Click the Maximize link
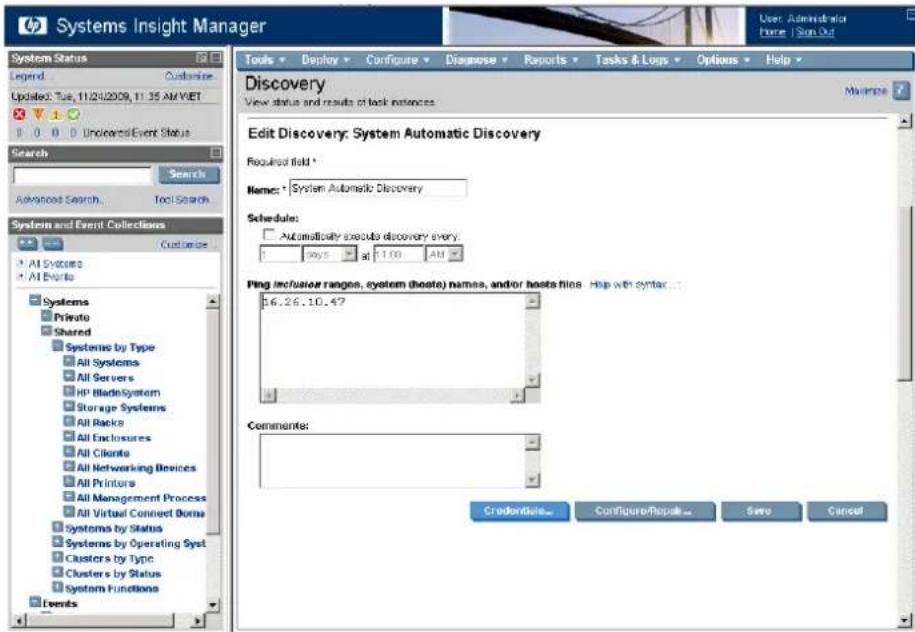The height and width of the screenshot is (632, 915). click(x=866, y=90)
